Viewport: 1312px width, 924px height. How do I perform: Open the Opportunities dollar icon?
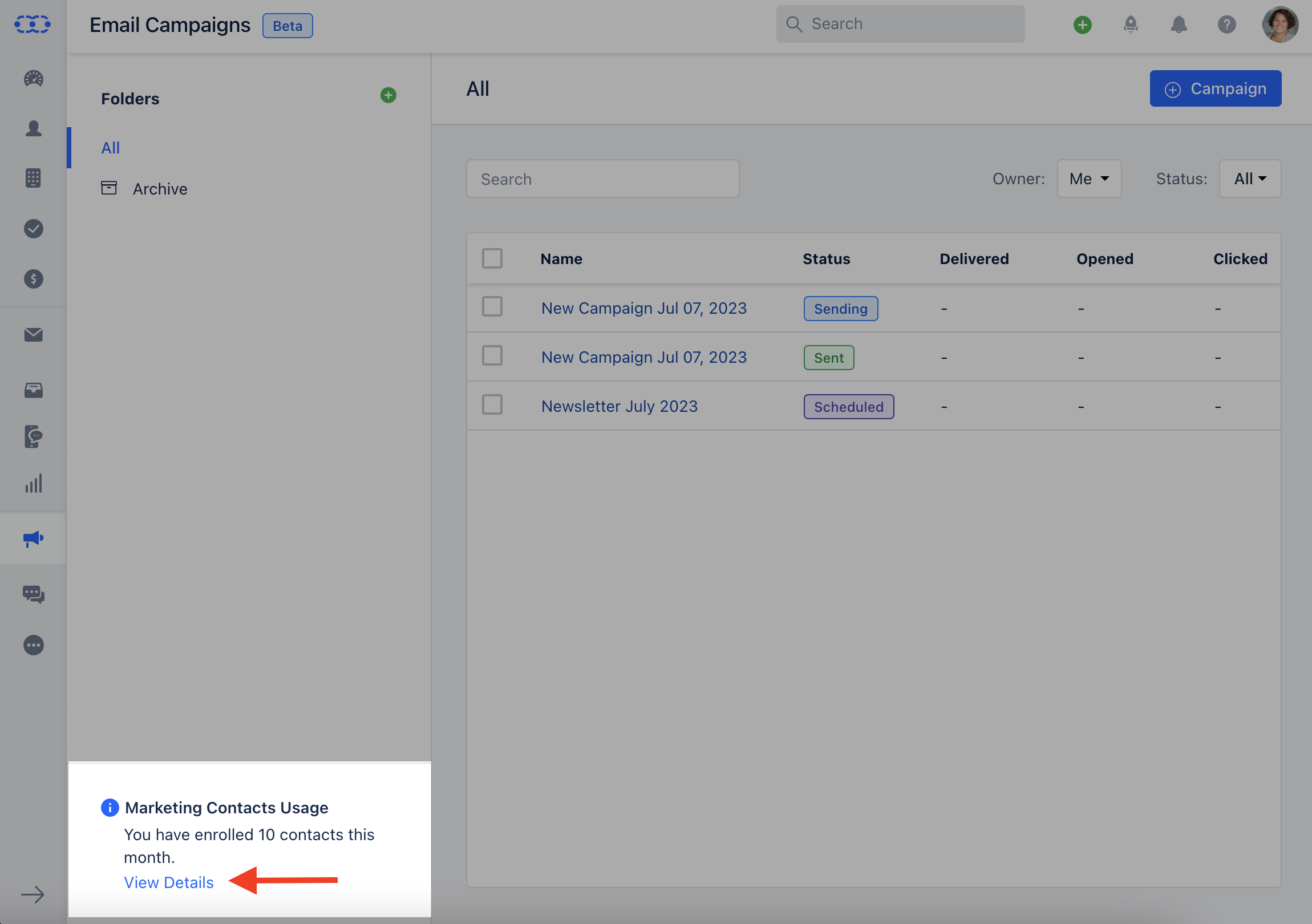coord(34,279)
